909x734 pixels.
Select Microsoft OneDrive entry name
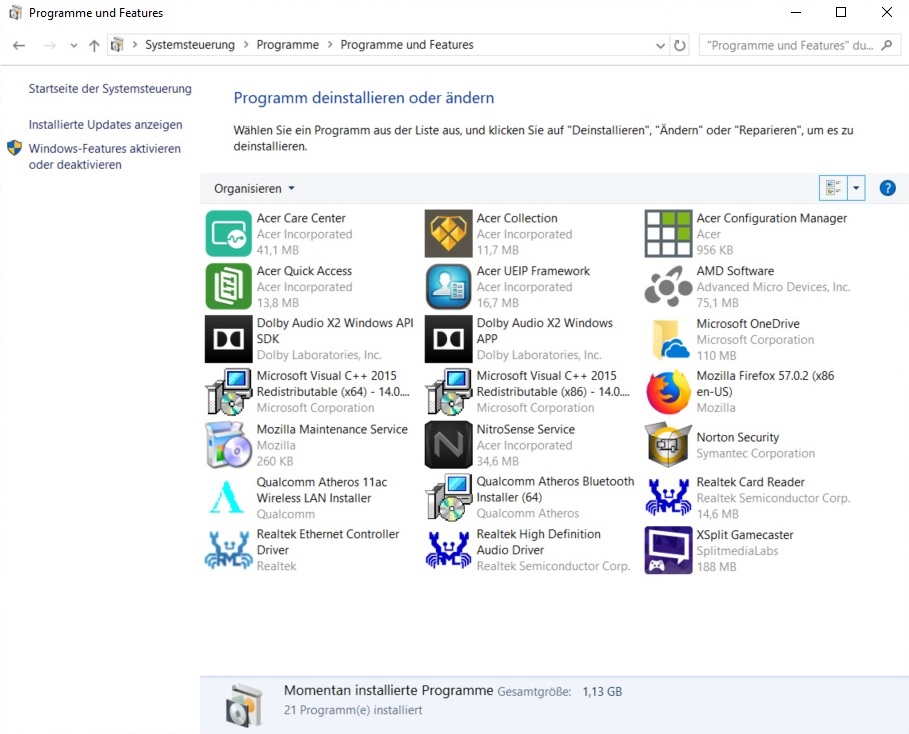click(x=748, y=324)
